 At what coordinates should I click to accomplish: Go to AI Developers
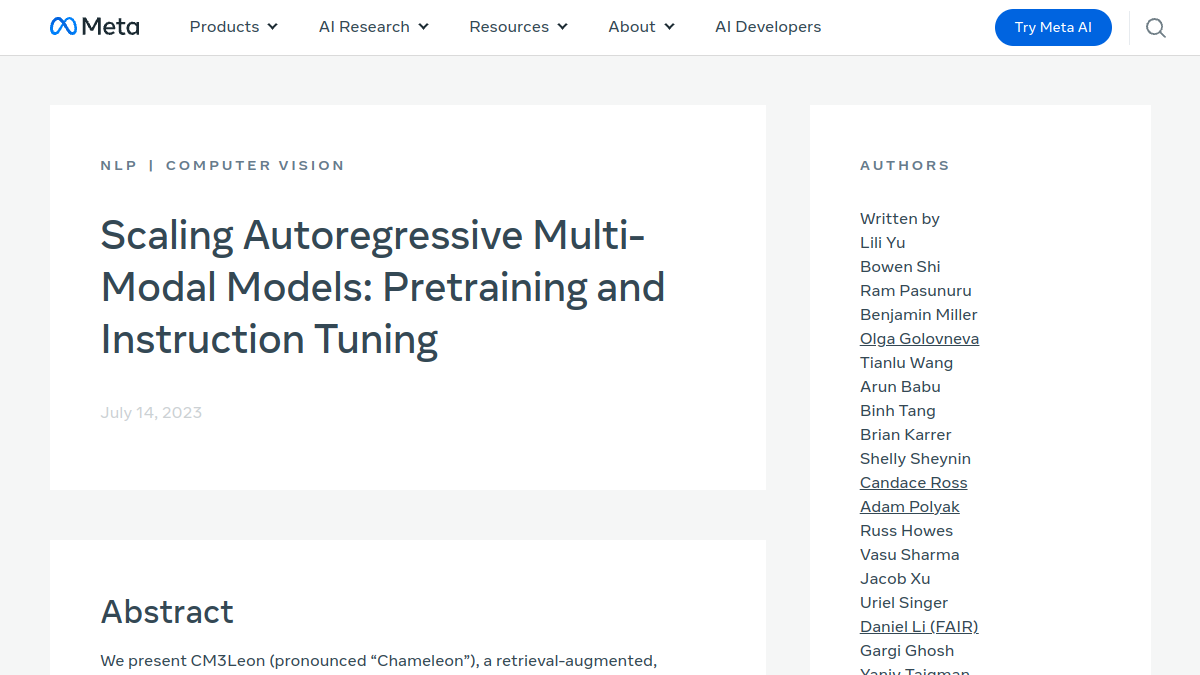(768, 27)
